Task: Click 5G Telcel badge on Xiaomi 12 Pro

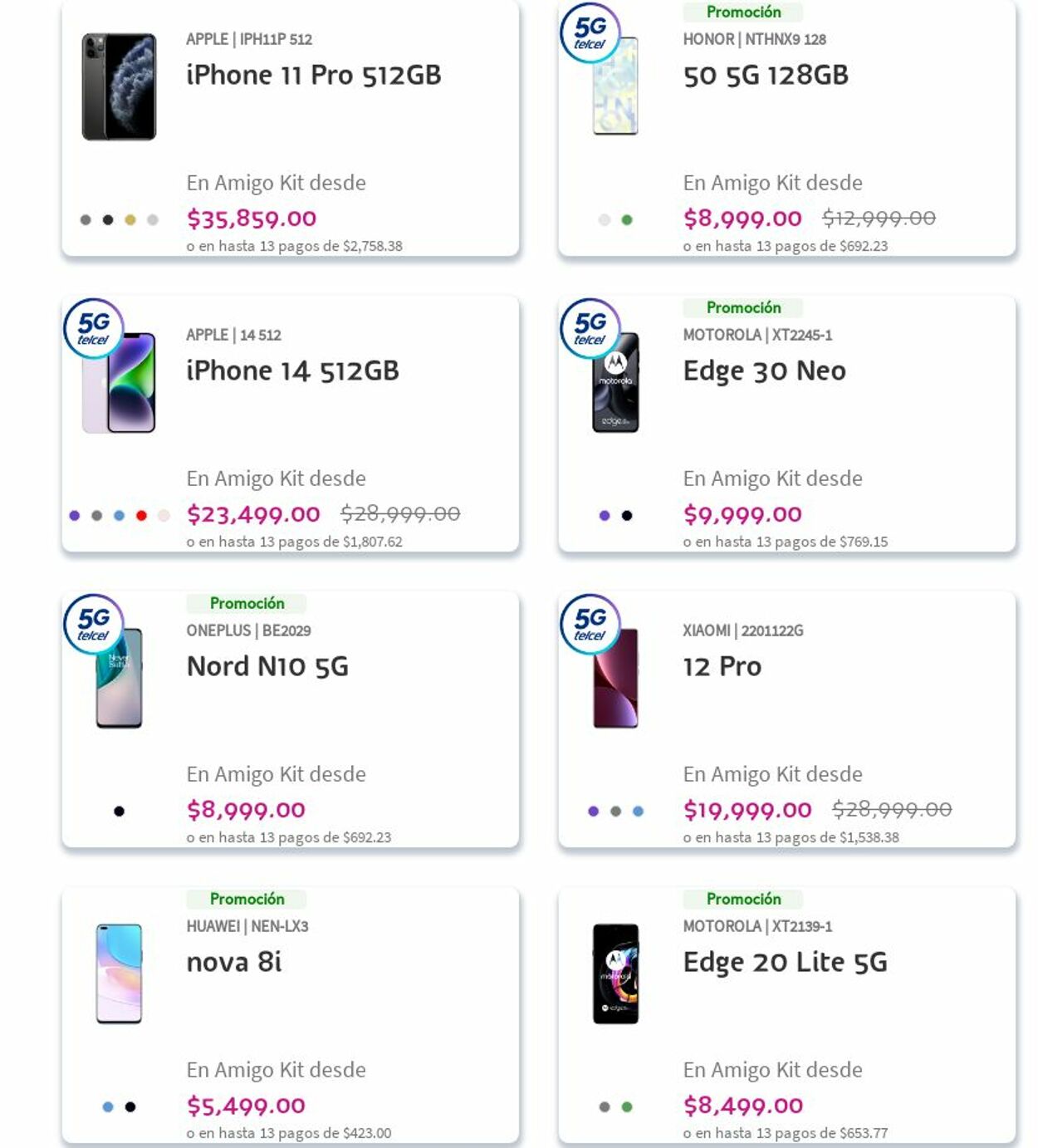Action: point(590,624)
